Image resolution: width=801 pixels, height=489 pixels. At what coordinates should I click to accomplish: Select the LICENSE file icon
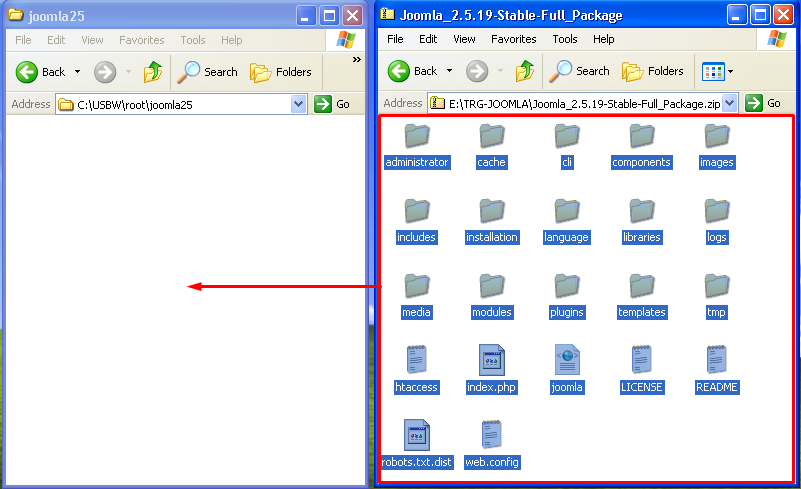coord(642,360)
